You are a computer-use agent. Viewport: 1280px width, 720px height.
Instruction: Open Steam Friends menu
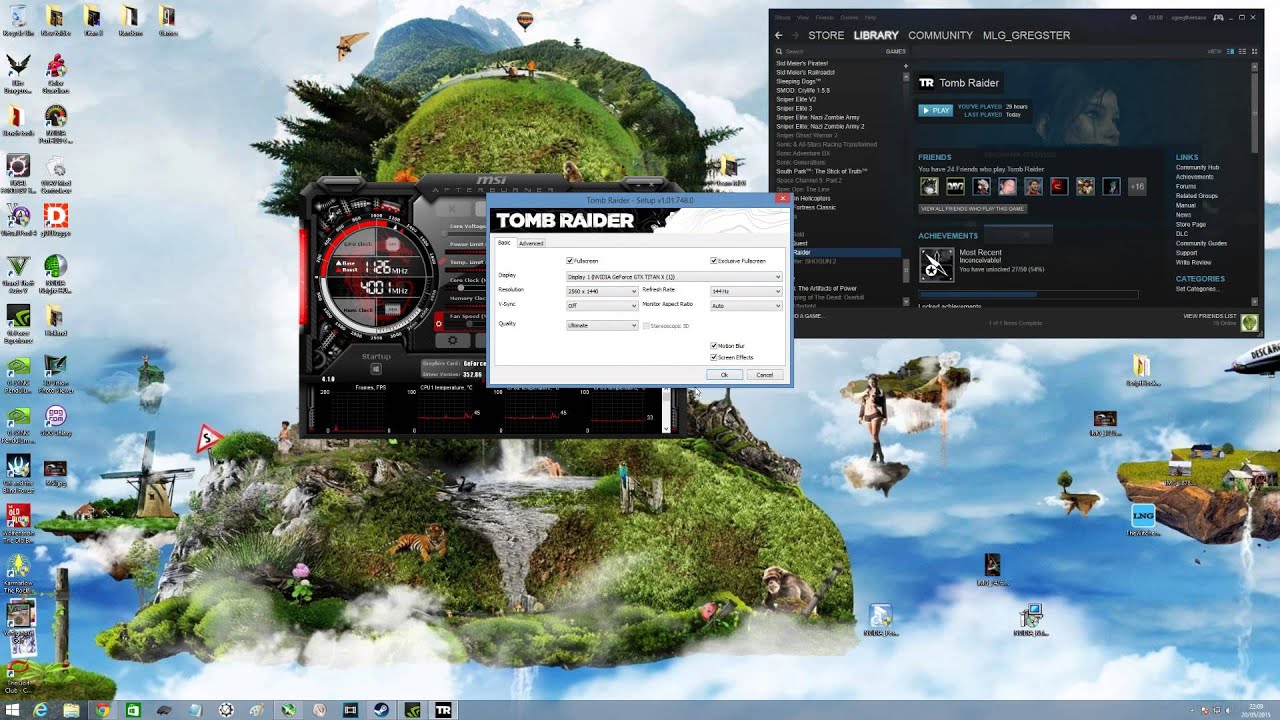[x=824, y=17]
